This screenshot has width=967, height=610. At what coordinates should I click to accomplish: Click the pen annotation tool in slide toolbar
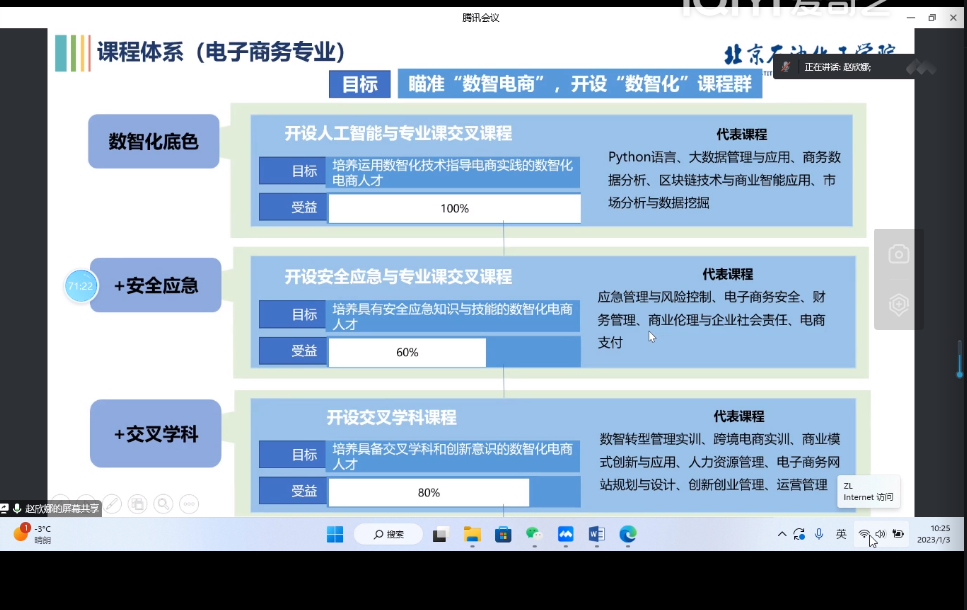click(x=112, y=503)
